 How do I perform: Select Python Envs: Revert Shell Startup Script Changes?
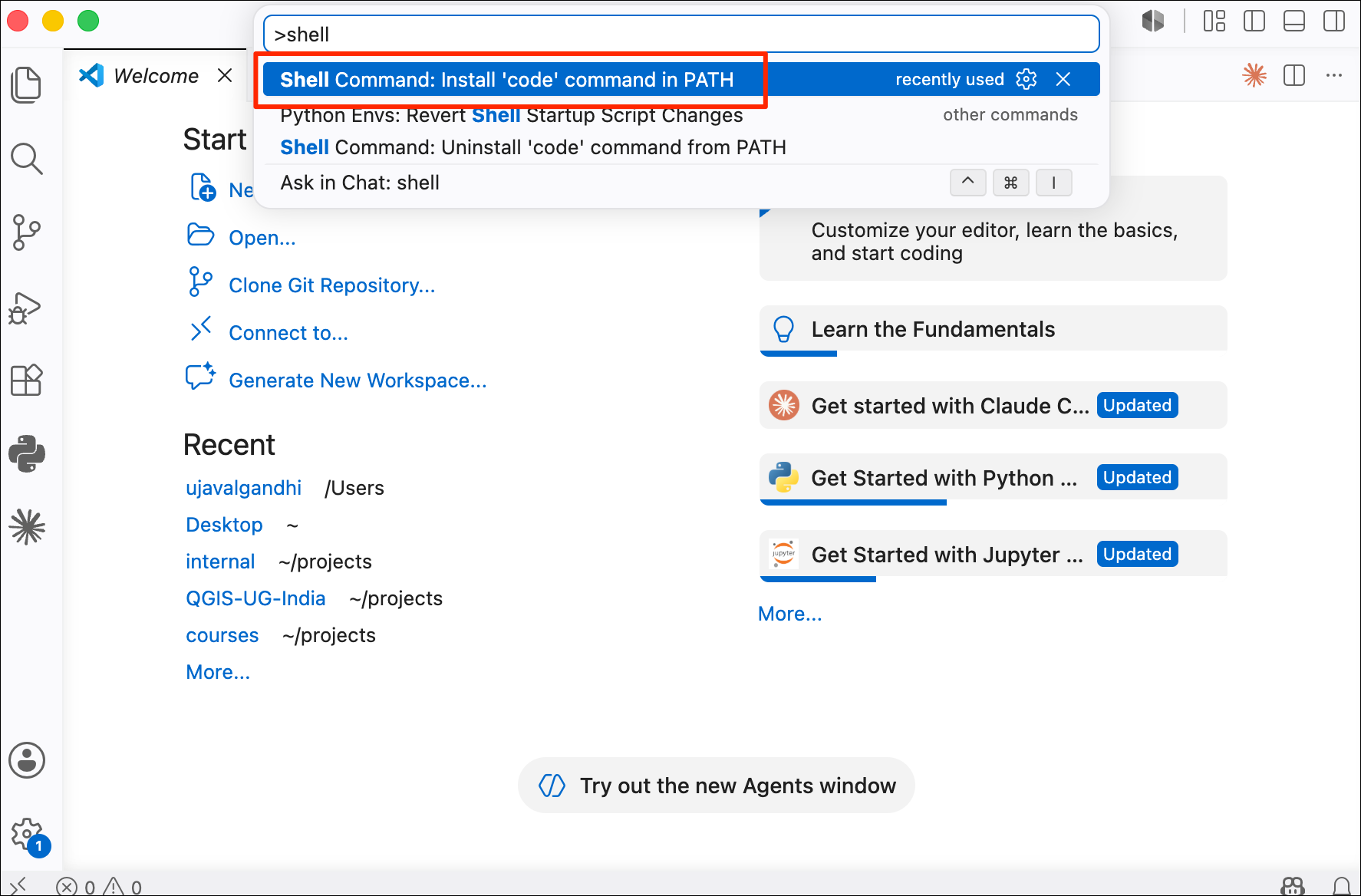coord(681,115)
